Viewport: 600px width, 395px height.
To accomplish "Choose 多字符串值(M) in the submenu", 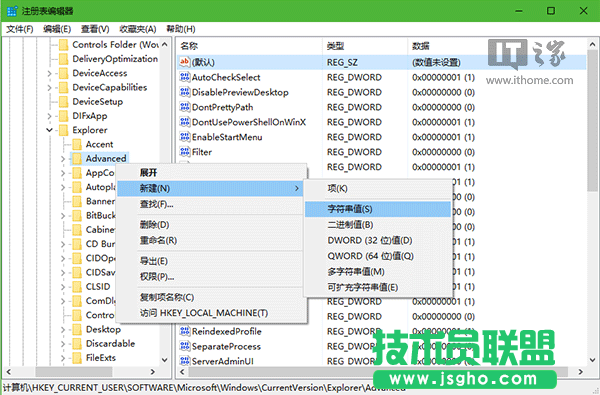I will tap(378, 272).
